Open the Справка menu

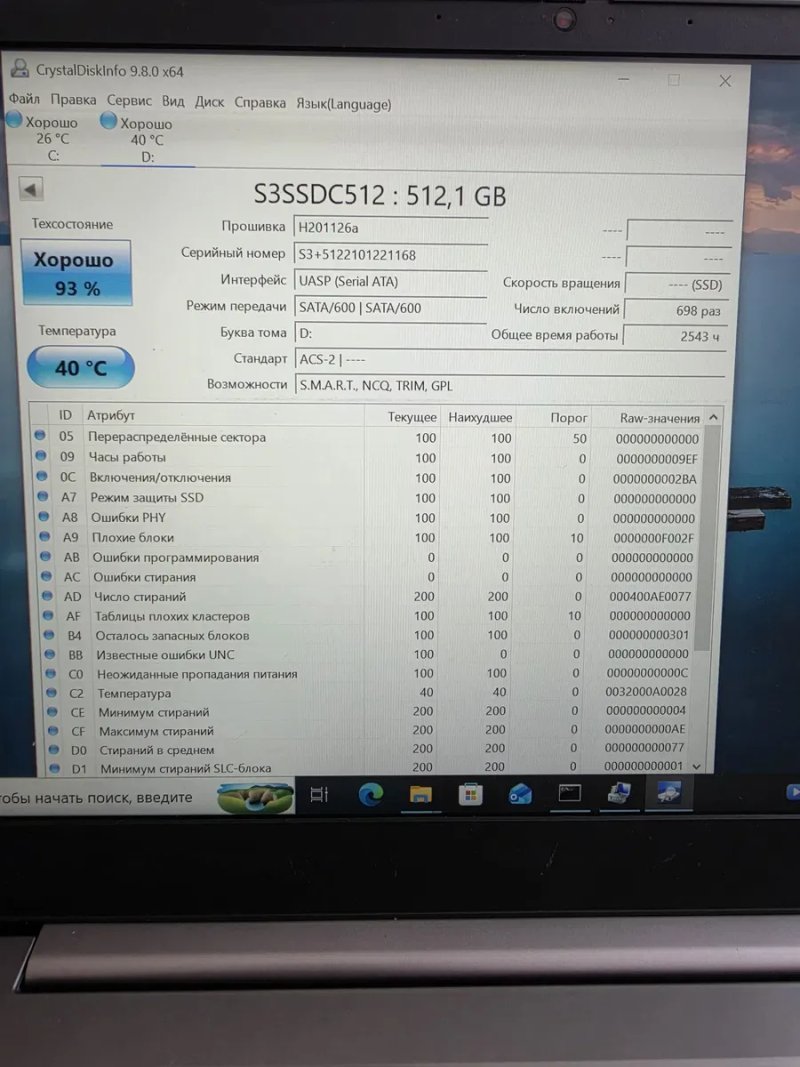click(x=260, y=102)
